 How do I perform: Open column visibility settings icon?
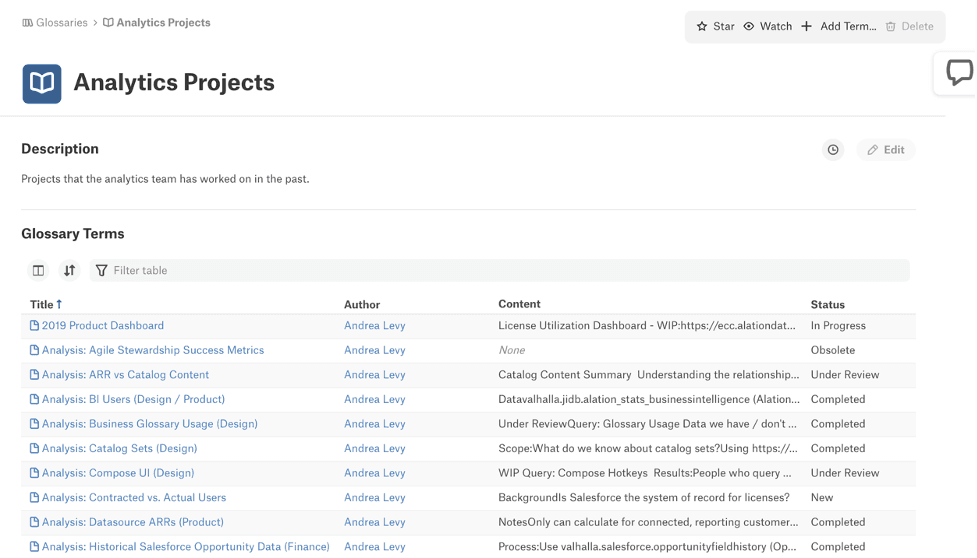(38, 270)
